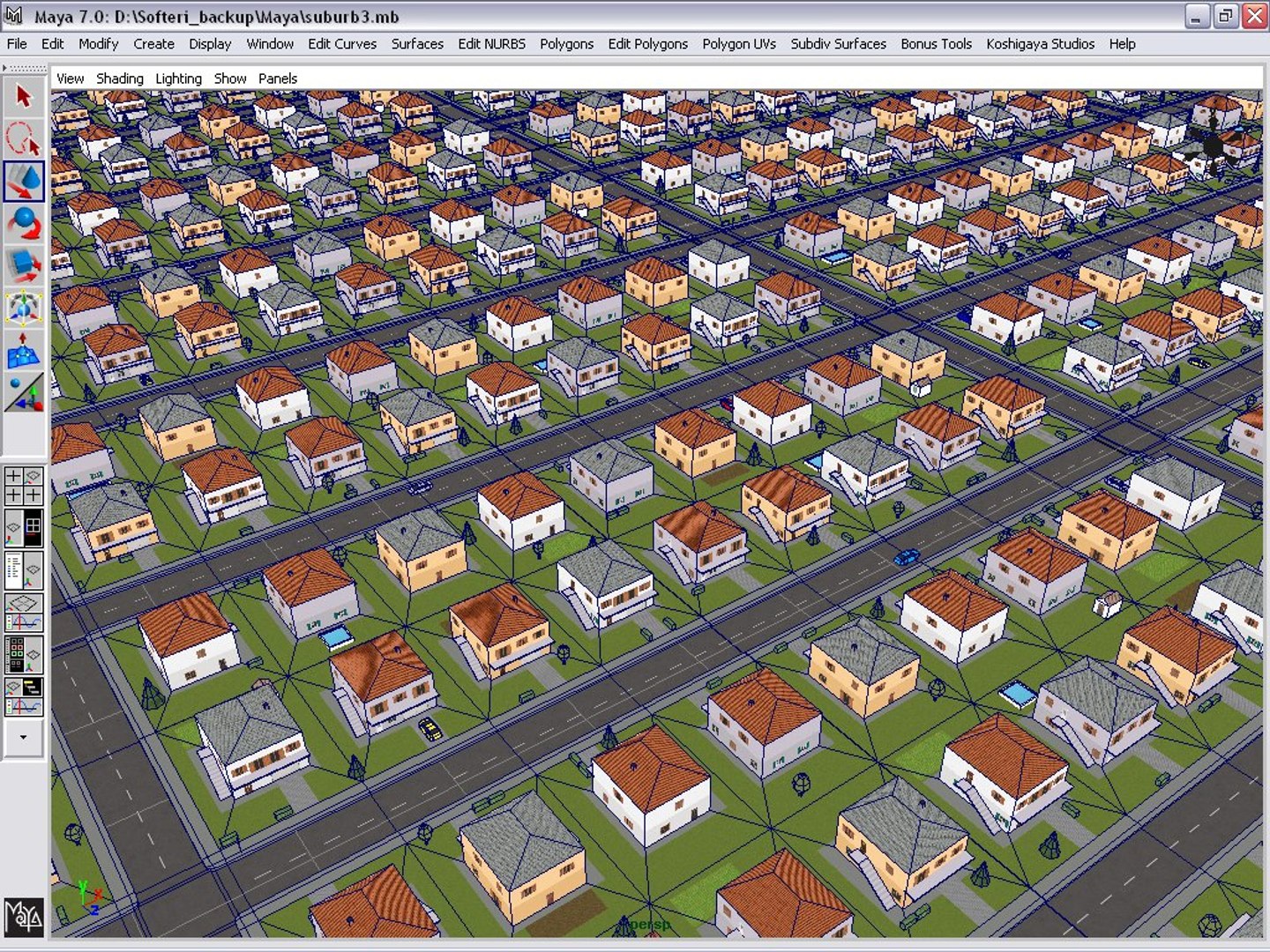Image resolution: width=1270 pixels, height=952 pixels.
Task: Select the Show Manipulator tool
Action: [x=24, y=393]
